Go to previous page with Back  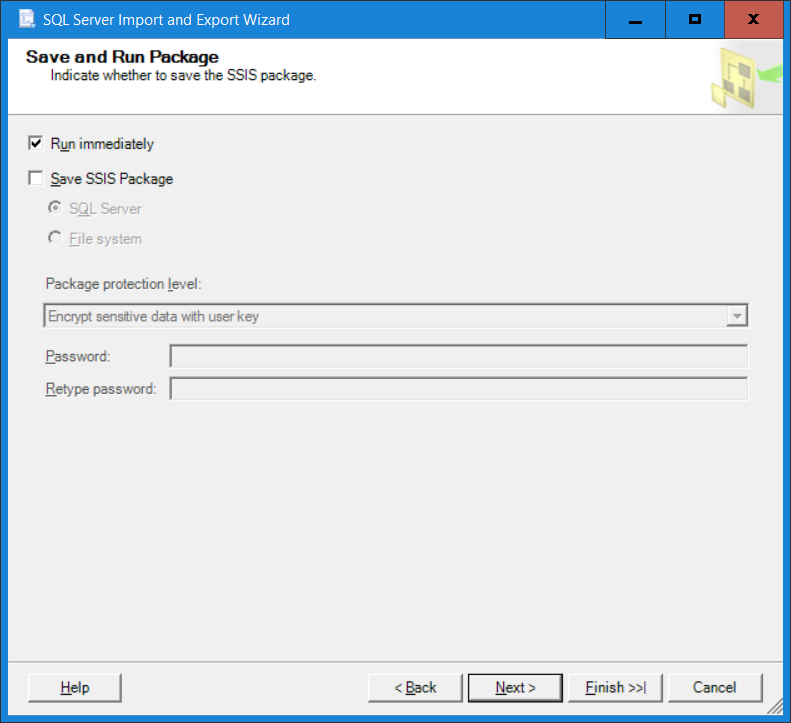point(415,688)
